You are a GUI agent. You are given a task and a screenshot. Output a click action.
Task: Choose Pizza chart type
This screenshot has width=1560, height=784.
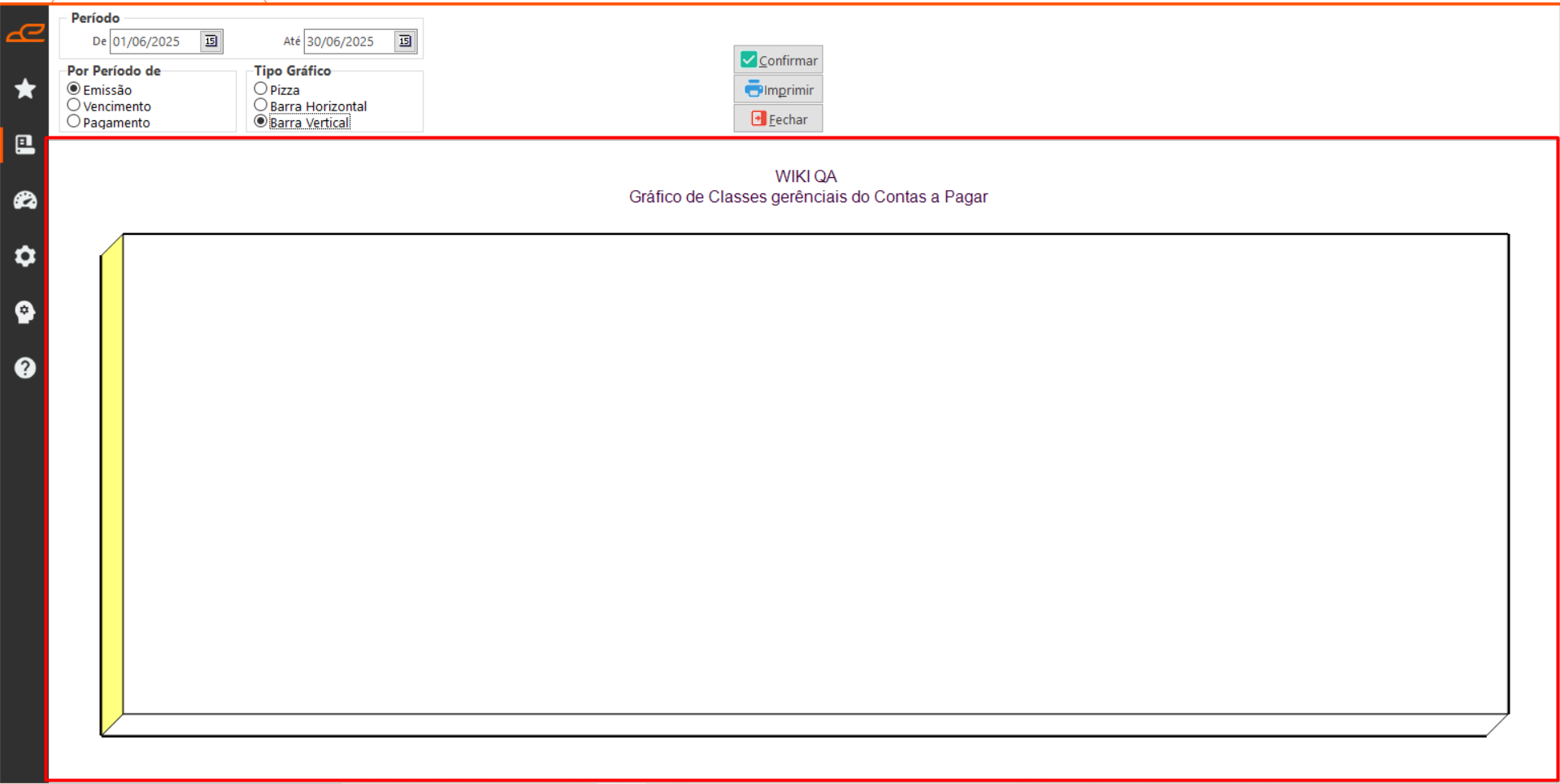pos(261,89)
